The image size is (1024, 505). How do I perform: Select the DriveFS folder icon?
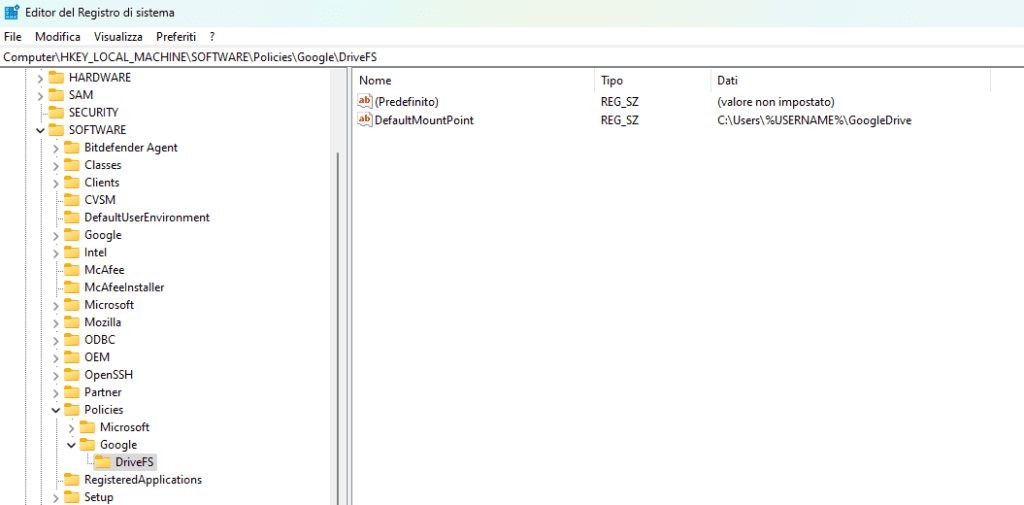103,462
